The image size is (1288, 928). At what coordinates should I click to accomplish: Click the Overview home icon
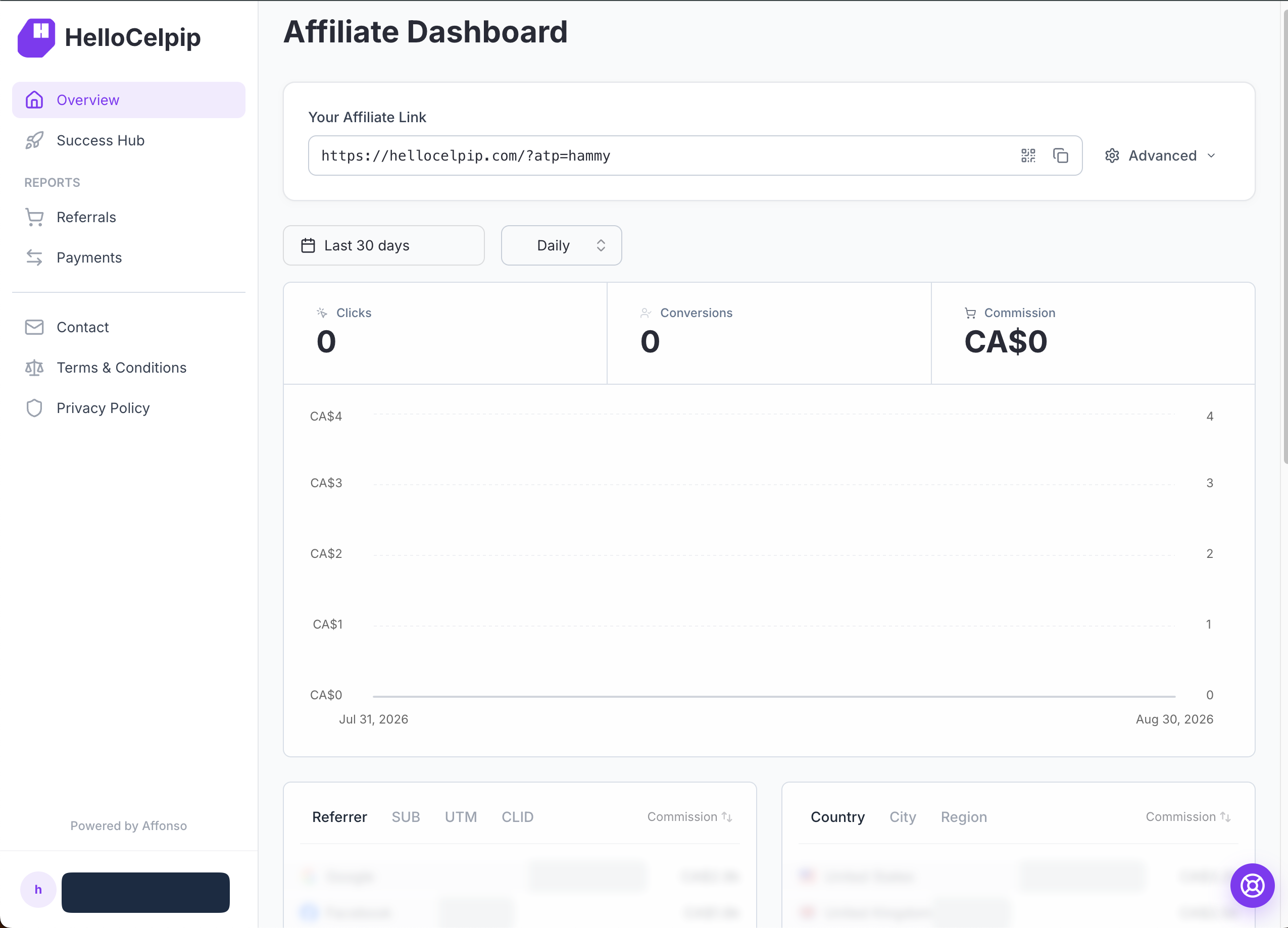(34, 100)
